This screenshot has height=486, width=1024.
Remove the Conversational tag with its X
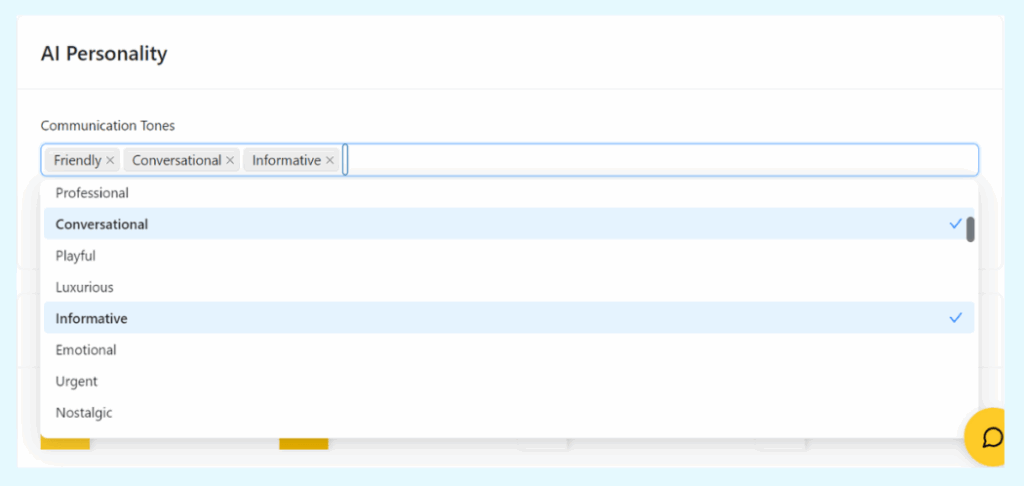point(230,160)
